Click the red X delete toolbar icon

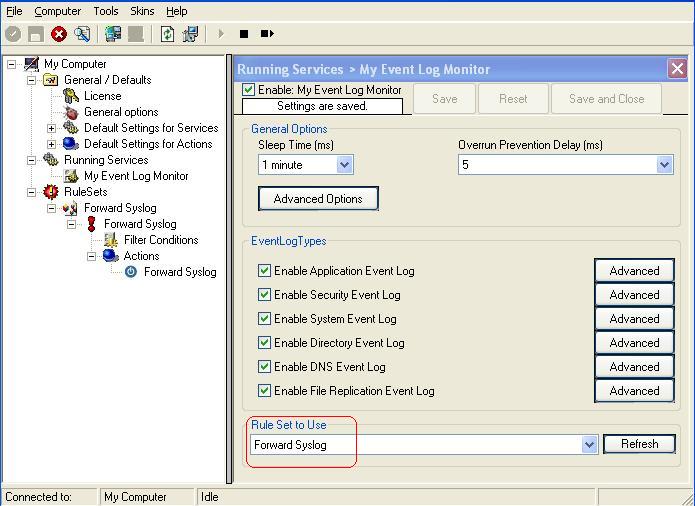point(59,34)
